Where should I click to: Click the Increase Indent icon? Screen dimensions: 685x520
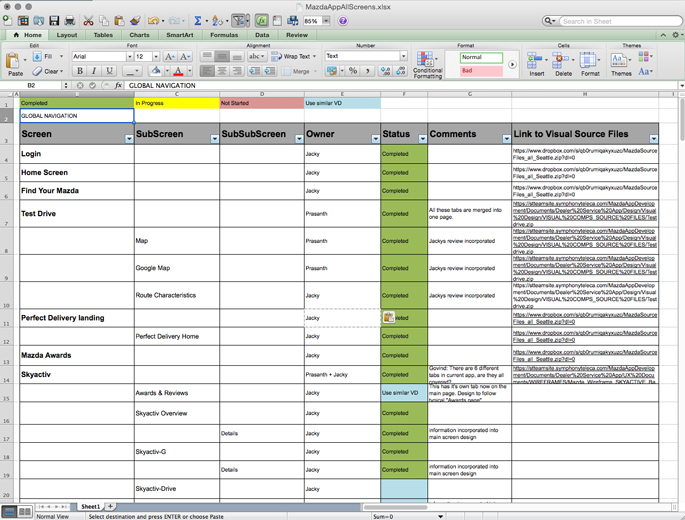click(x=270, y=71)
